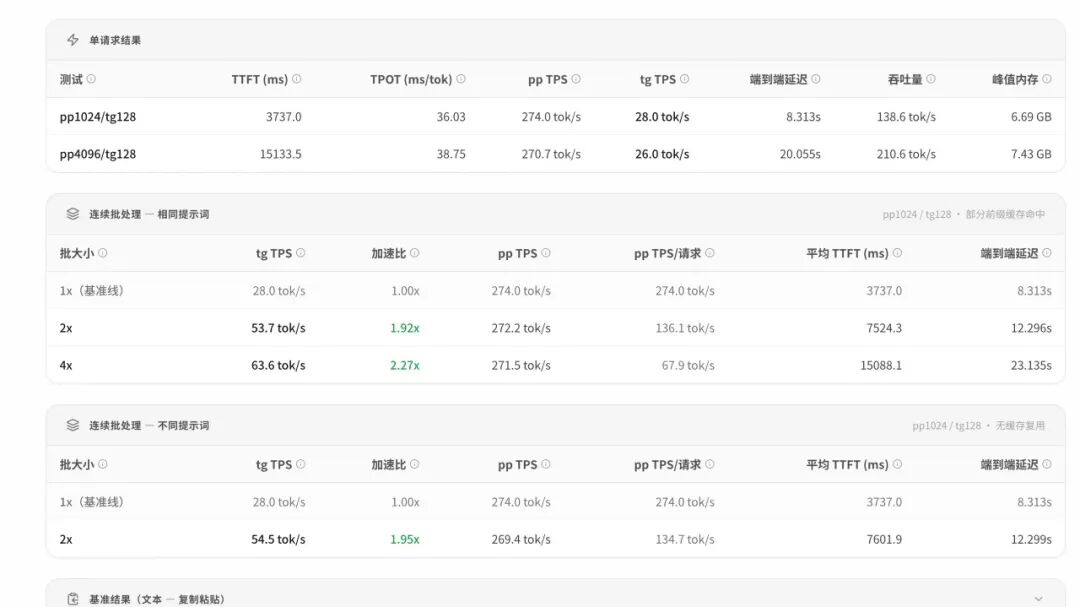Click info icon beside pp TPS in single-request table
Viewport: 1080px width, 607px height.
coord(576,79)
